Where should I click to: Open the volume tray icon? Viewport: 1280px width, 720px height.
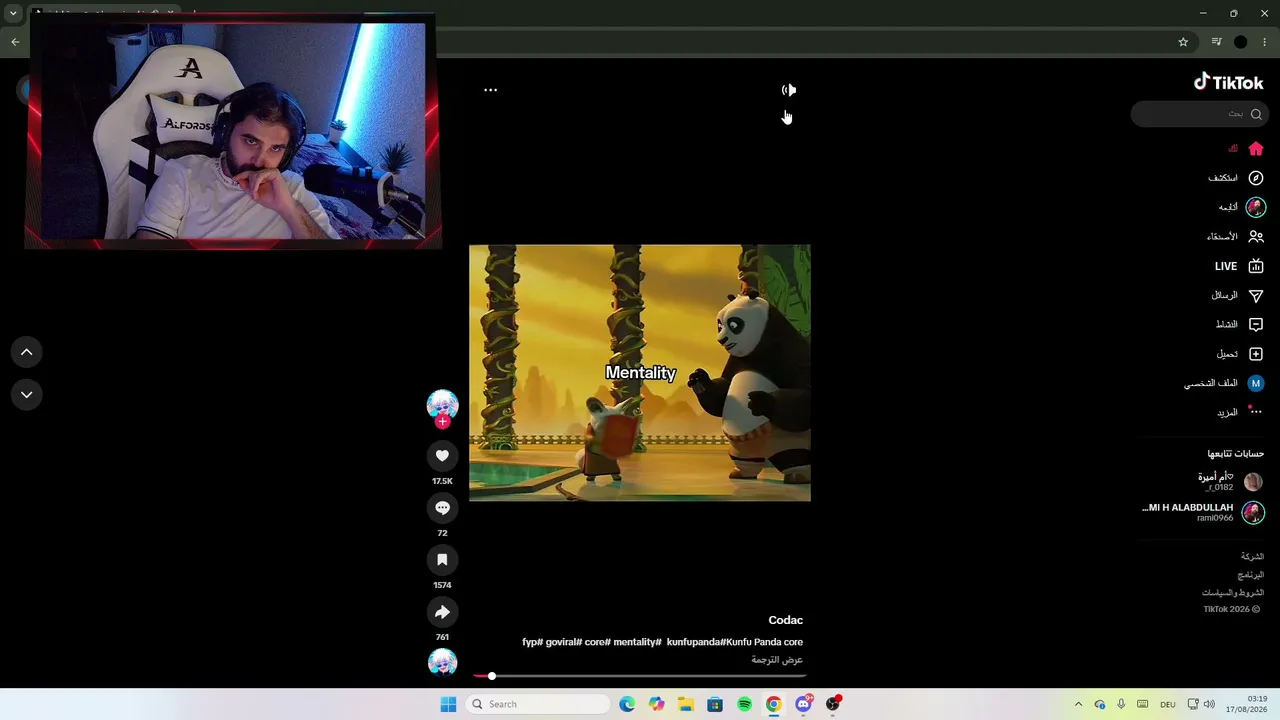[1209, 704]
